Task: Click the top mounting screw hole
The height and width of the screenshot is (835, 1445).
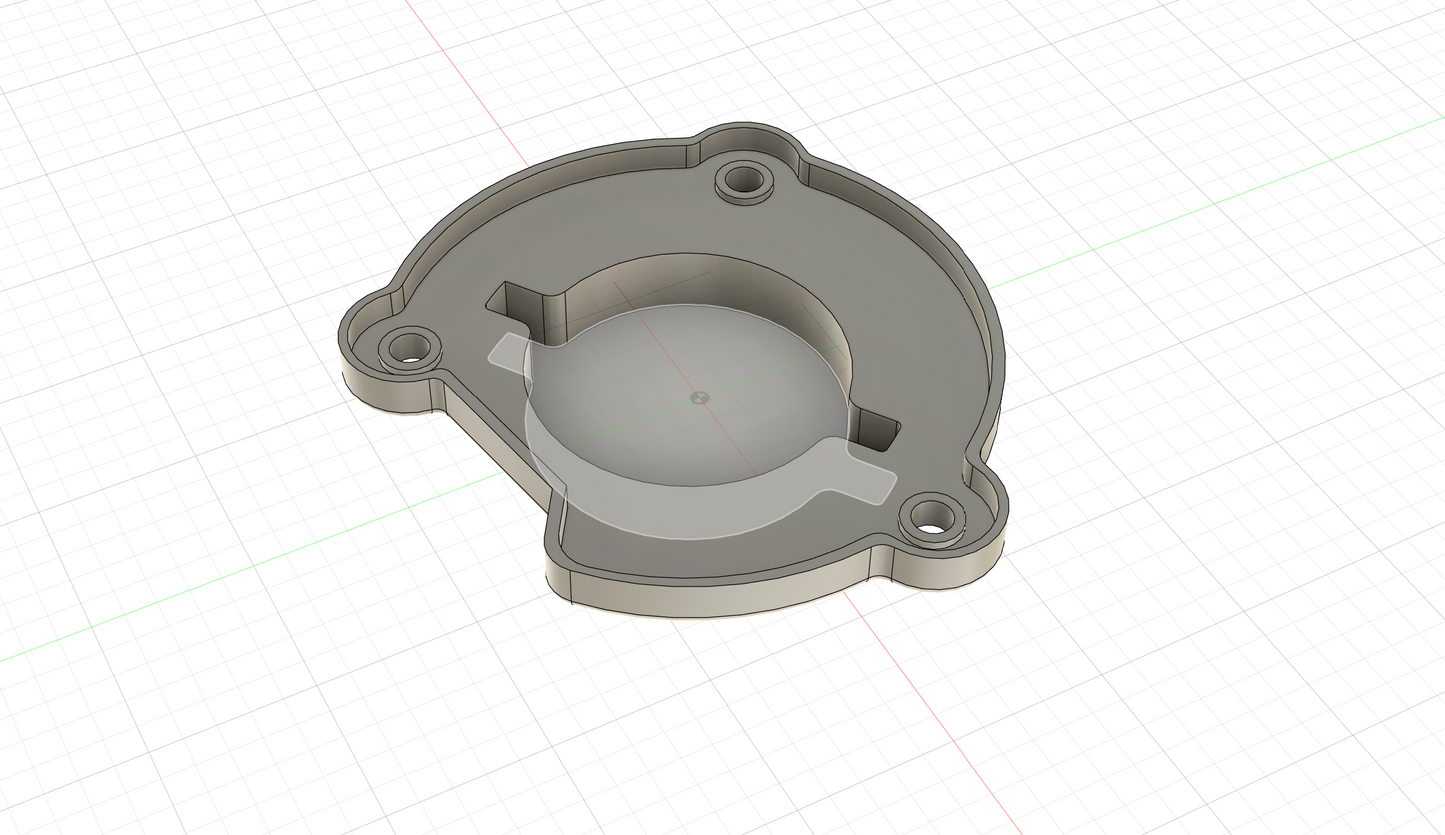Action: (x=744, y=181)
